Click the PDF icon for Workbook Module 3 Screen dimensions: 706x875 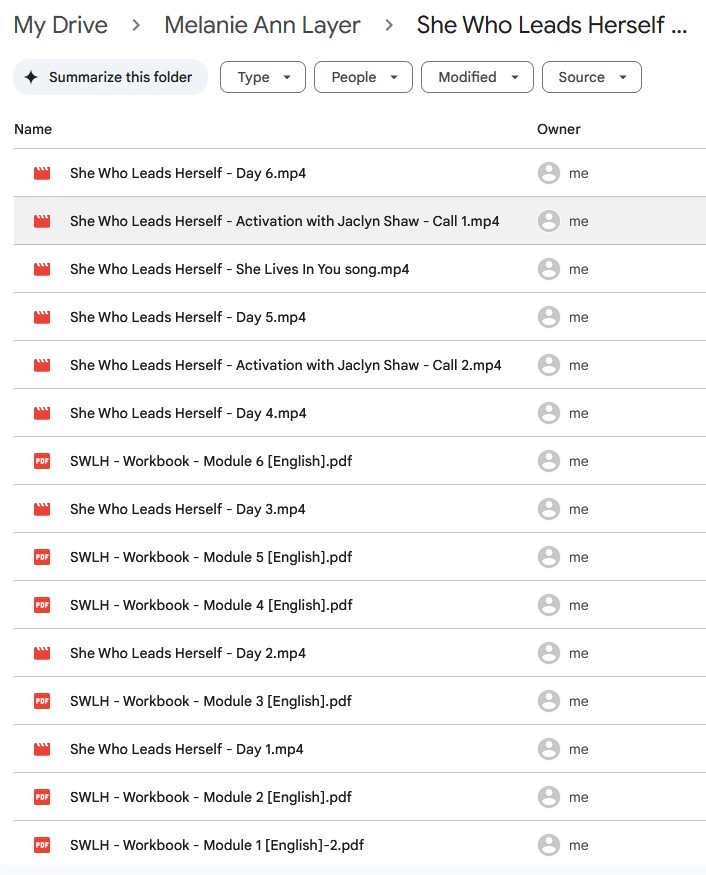coord(42,701)
